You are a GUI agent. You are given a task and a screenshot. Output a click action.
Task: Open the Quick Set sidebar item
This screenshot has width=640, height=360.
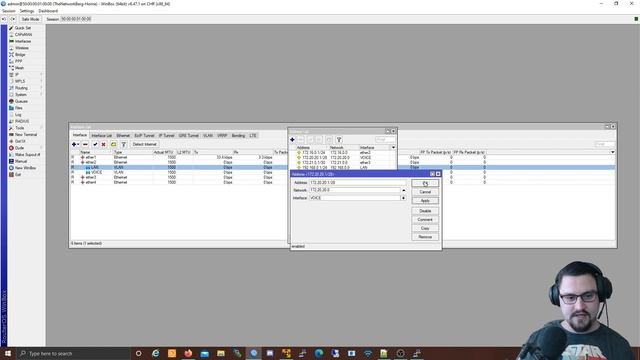click(x=22, y=28)
